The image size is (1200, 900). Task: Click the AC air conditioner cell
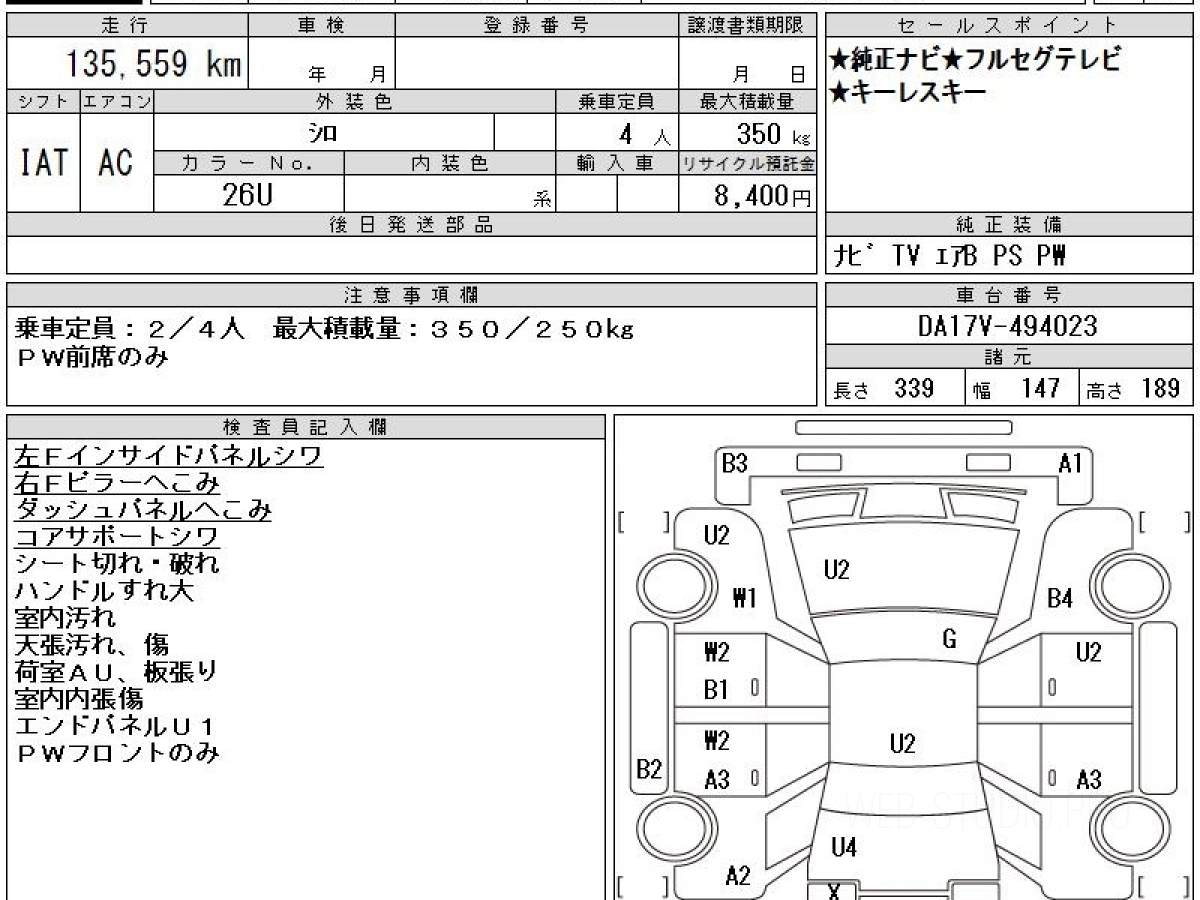click(x=117, y=162)
